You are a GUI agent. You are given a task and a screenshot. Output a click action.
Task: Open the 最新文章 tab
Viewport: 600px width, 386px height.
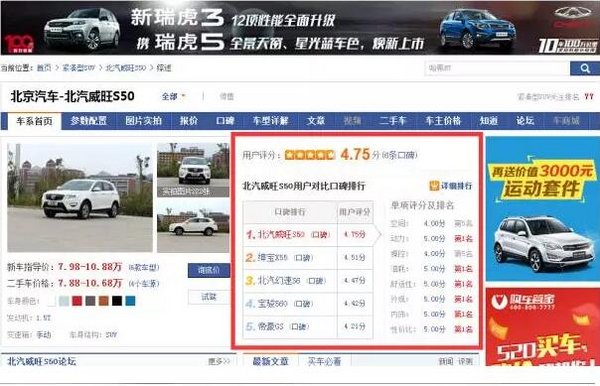click(270, 361)
